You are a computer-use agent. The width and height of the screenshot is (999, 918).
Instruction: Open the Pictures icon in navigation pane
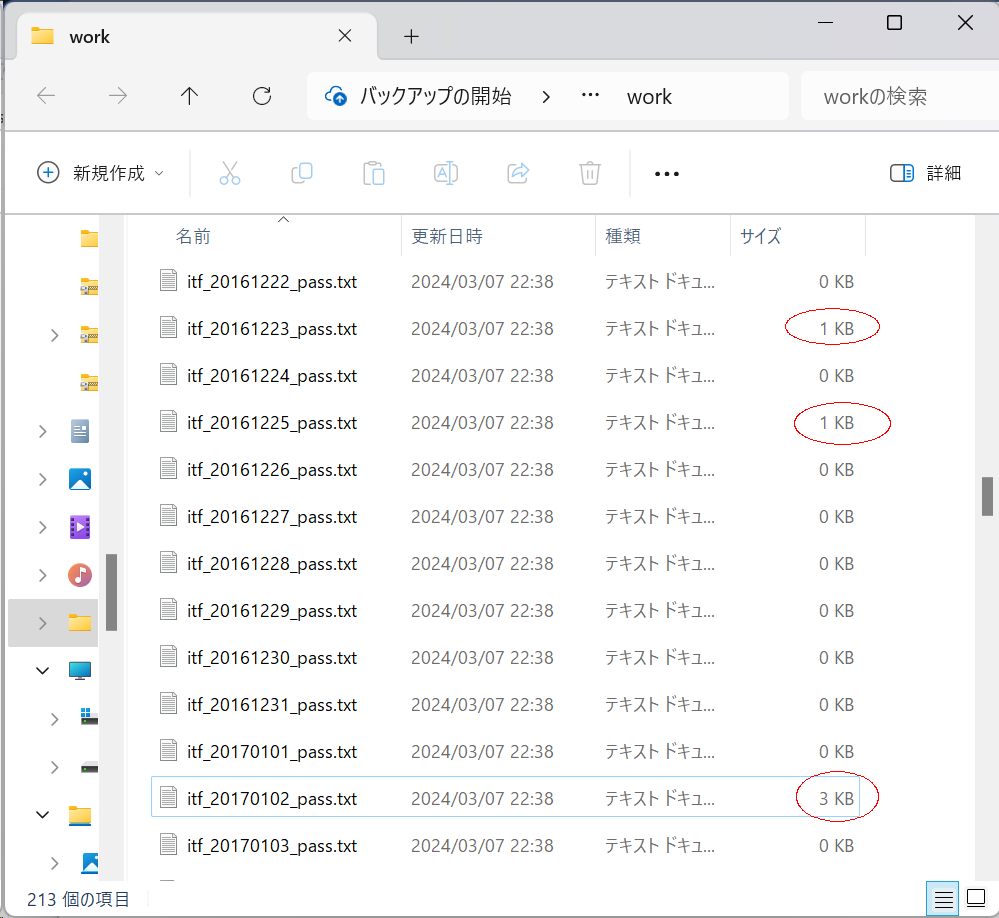pyautogui.click(x=80, y=479)
